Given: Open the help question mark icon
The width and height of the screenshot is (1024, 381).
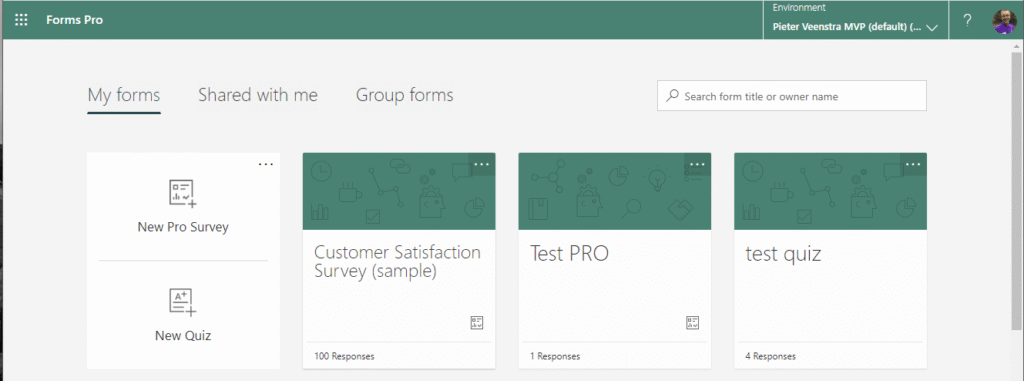Looking at the screenshot, I should (968, 20).
